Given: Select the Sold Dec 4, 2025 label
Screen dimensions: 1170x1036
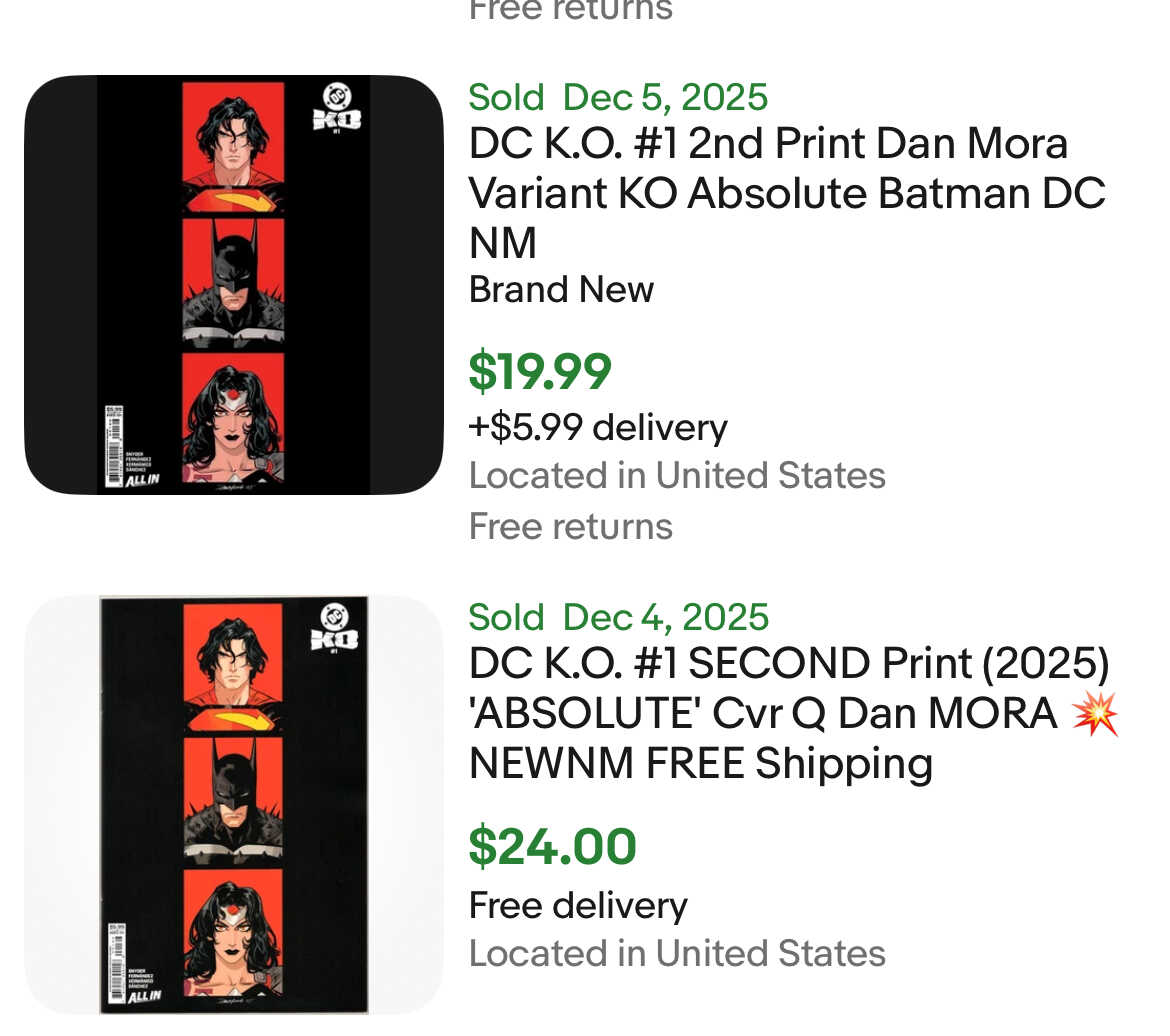Looking at the screenshot, I should (x=618, y=617).
